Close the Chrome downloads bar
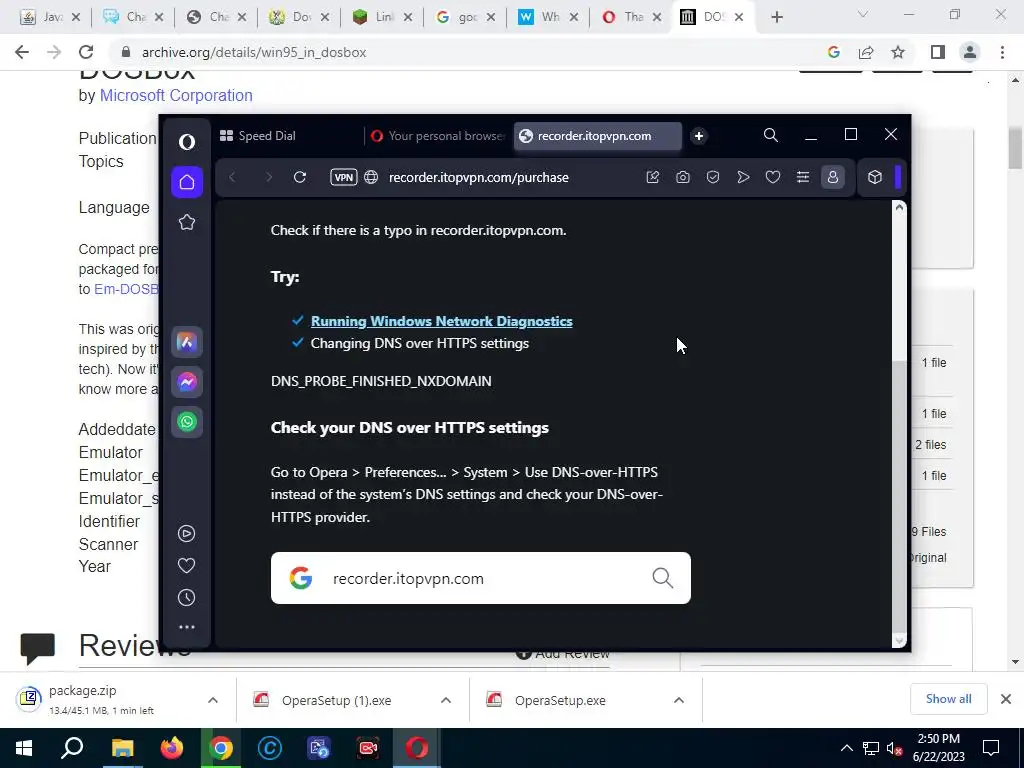The width and height of the screenshot is (1024, 768). pos(1006,699)
